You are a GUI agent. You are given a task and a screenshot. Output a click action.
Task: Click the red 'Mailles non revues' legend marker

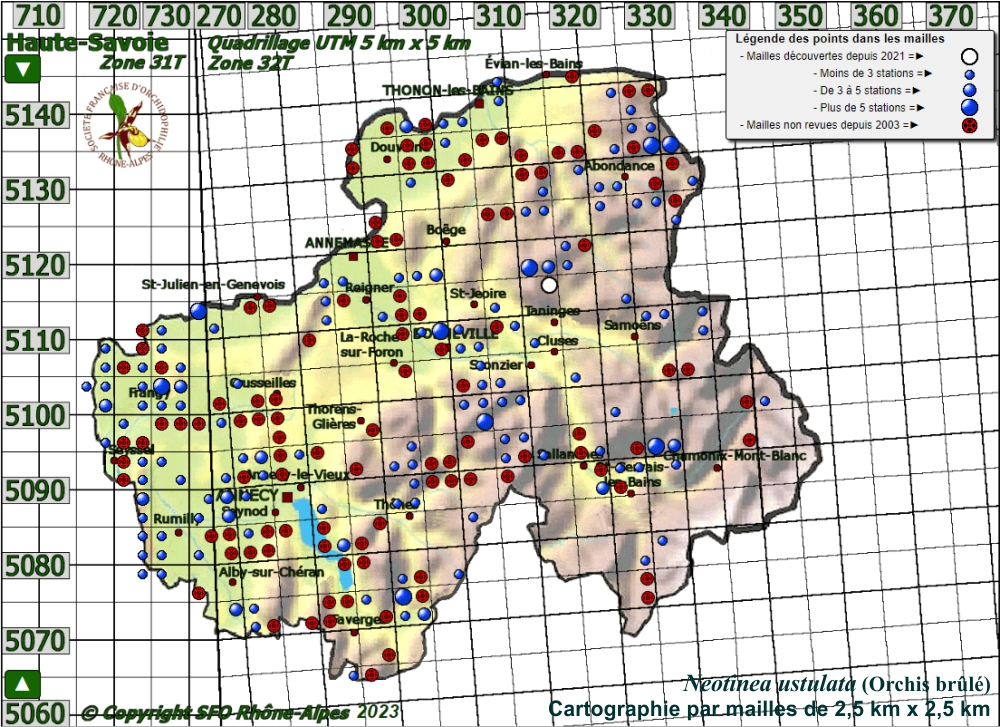[x=968, y=125]
